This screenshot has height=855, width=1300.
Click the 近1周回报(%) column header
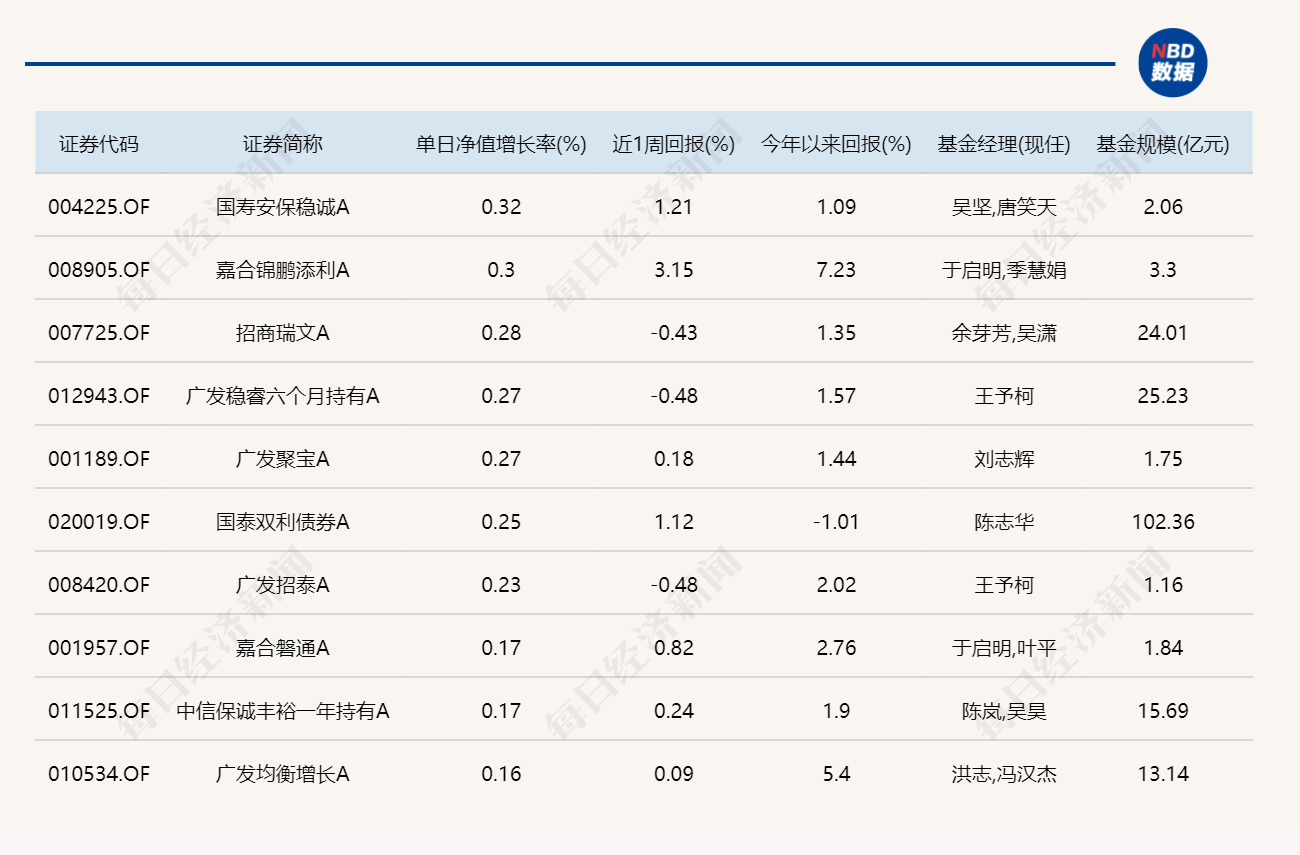click(673, 144)
